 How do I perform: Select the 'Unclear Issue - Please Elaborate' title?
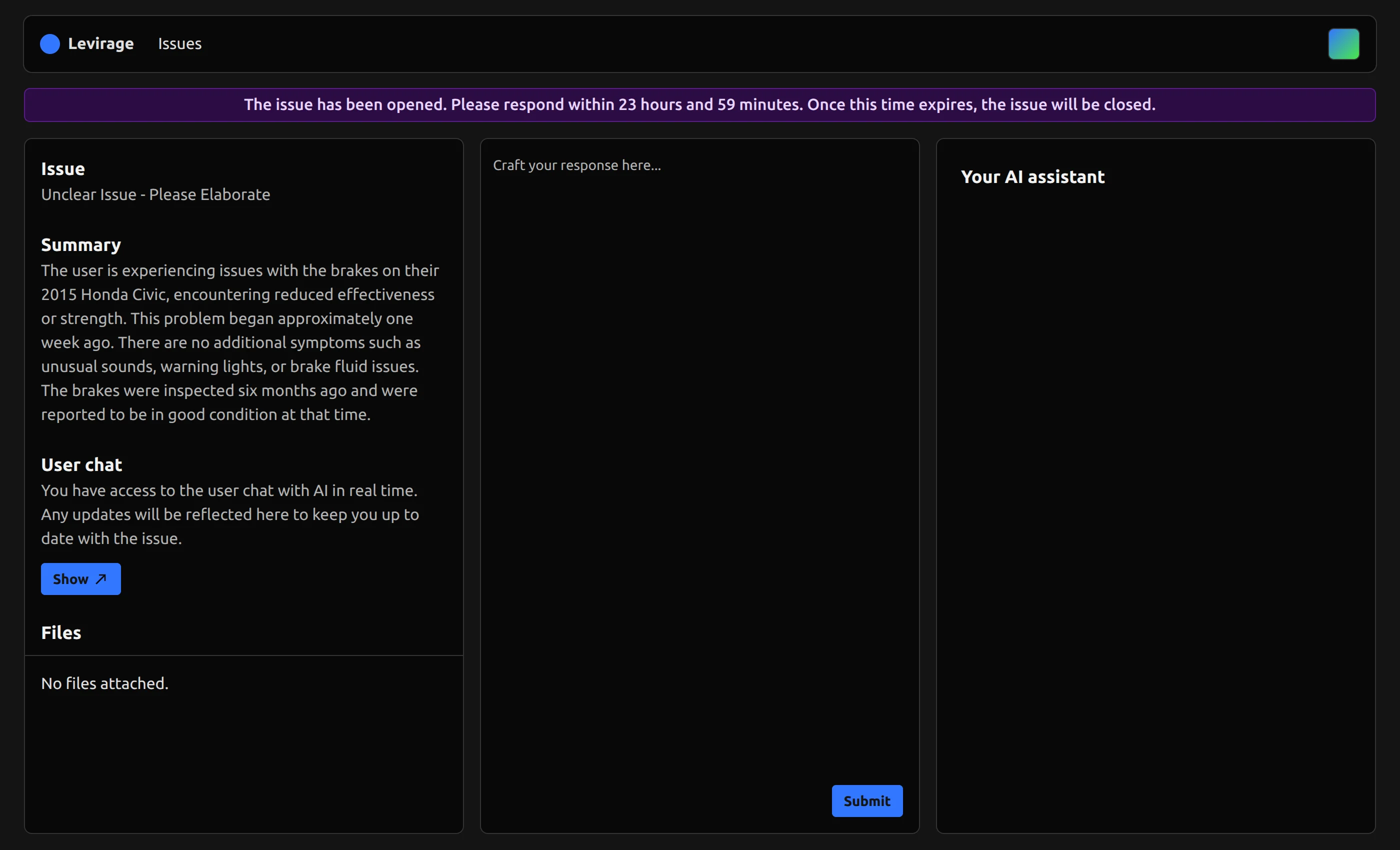(155, 194)
